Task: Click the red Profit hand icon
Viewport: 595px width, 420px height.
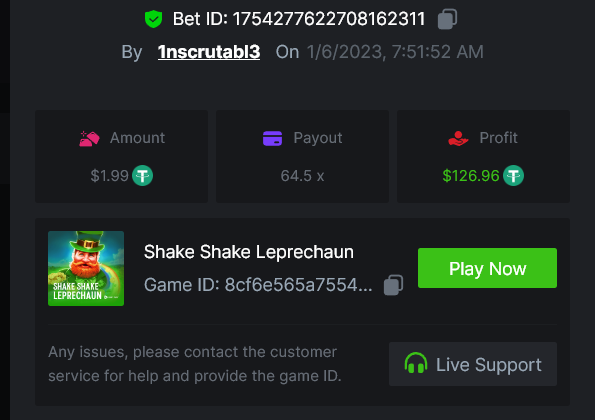Action: point(458,138)
